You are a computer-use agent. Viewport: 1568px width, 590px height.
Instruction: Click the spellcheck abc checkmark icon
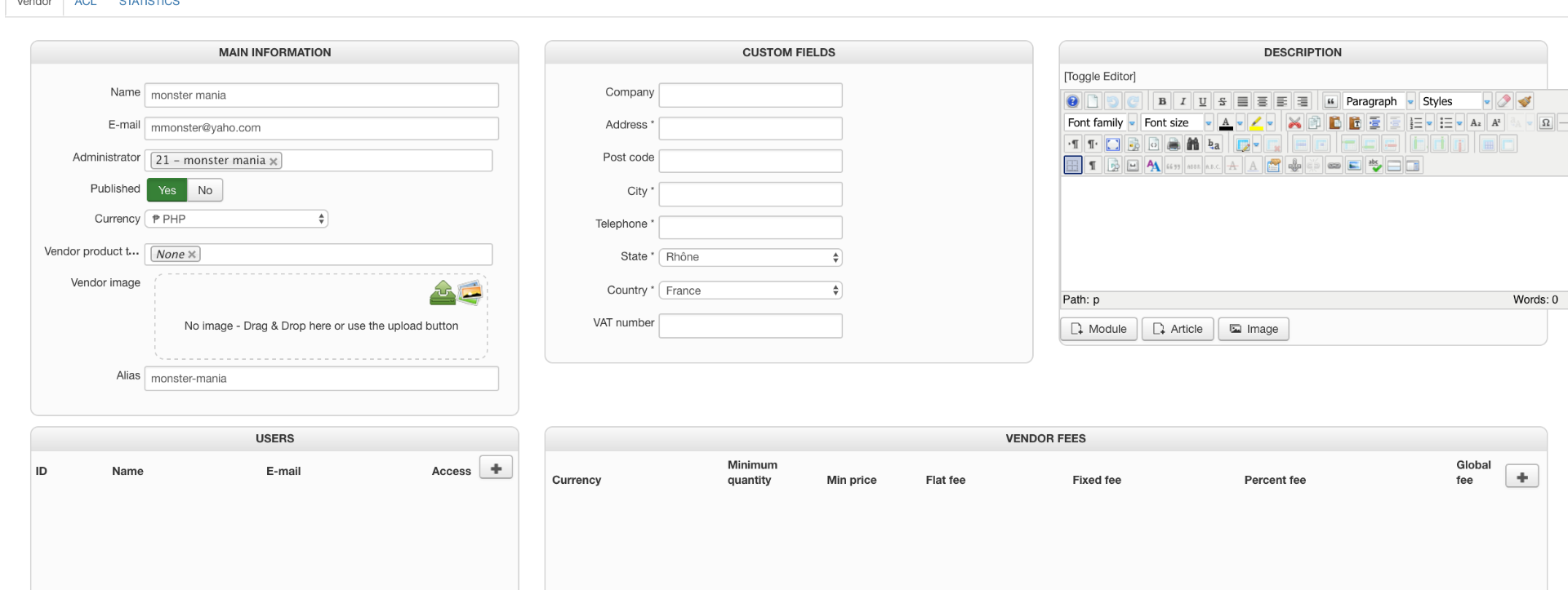(x=1374, y=166)
